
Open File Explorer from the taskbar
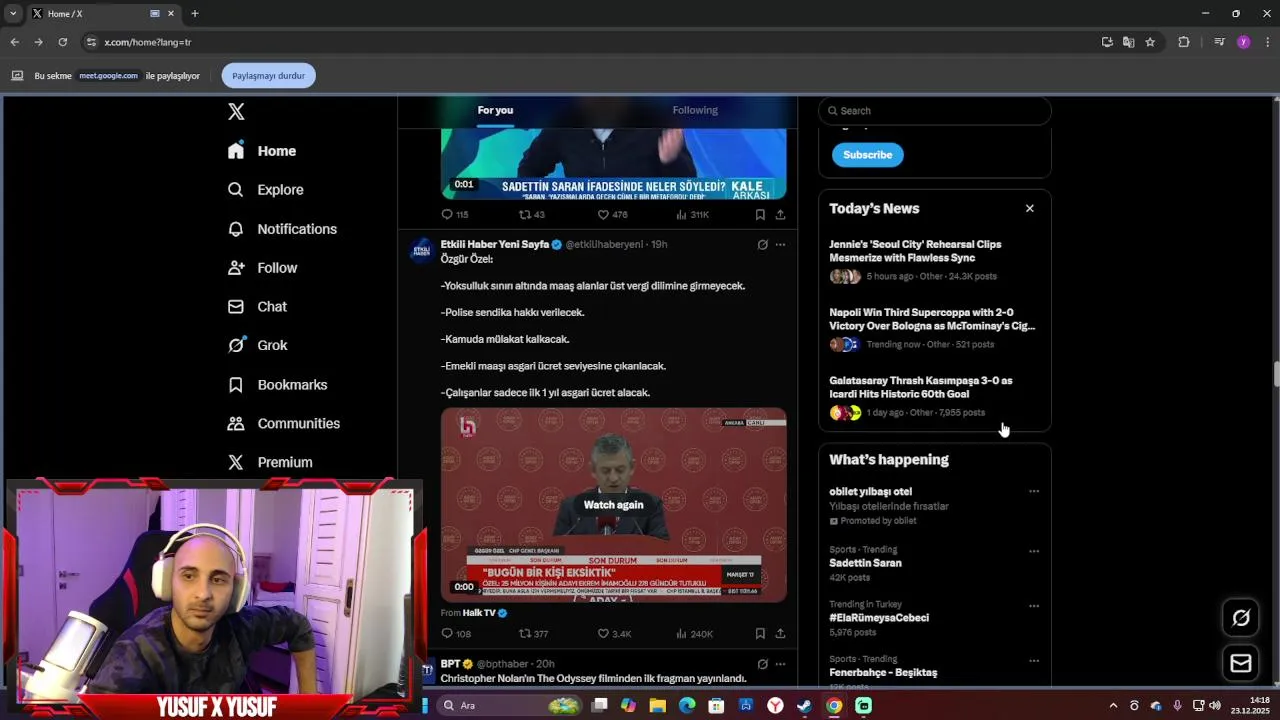coord(657,706)
